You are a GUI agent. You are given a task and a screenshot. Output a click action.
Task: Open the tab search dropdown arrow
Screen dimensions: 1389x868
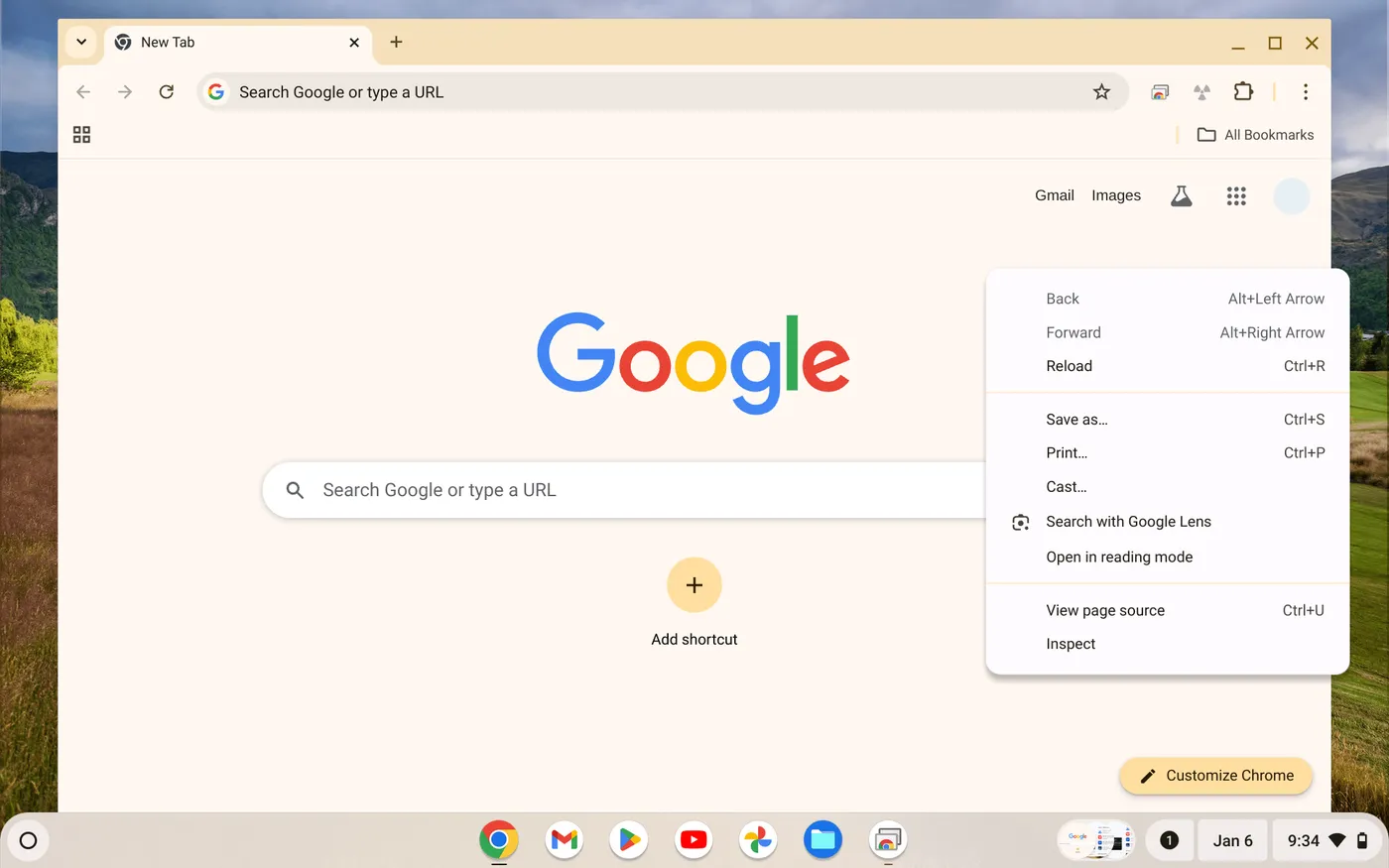click(x=81, y=42)
